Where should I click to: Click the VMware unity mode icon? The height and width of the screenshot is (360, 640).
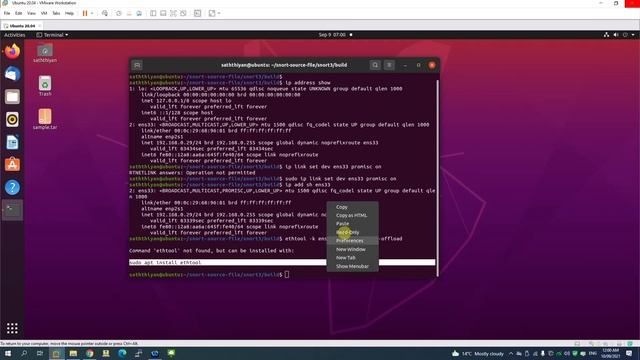point(183,13)
